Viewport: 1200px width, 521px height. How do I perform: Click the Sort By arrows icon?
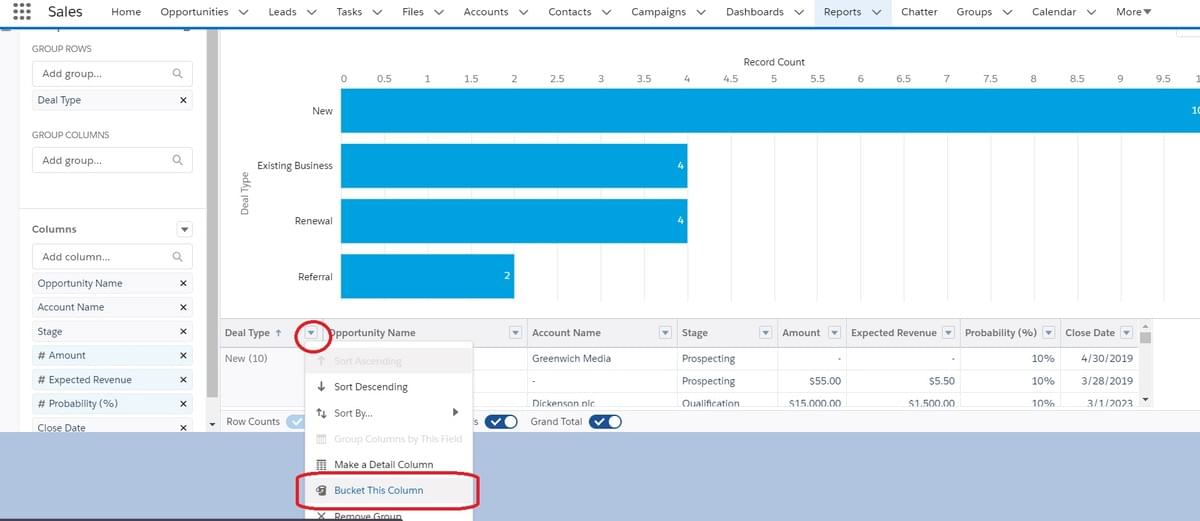321,413
